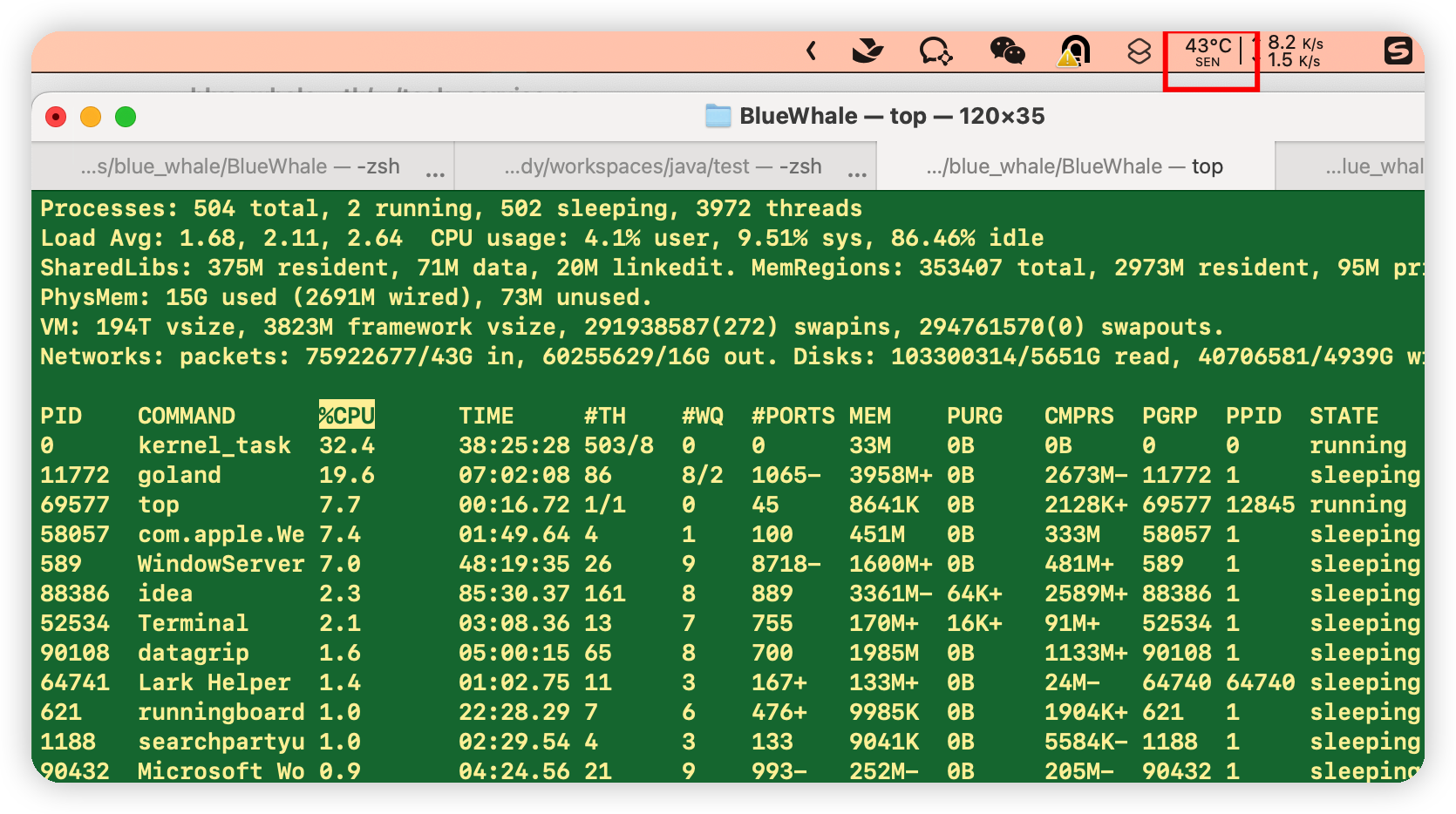Click the left chevron in menu bar
The width and height of the screenshot is (1456, 814).
pyautogui.click(x=811, y=51)
